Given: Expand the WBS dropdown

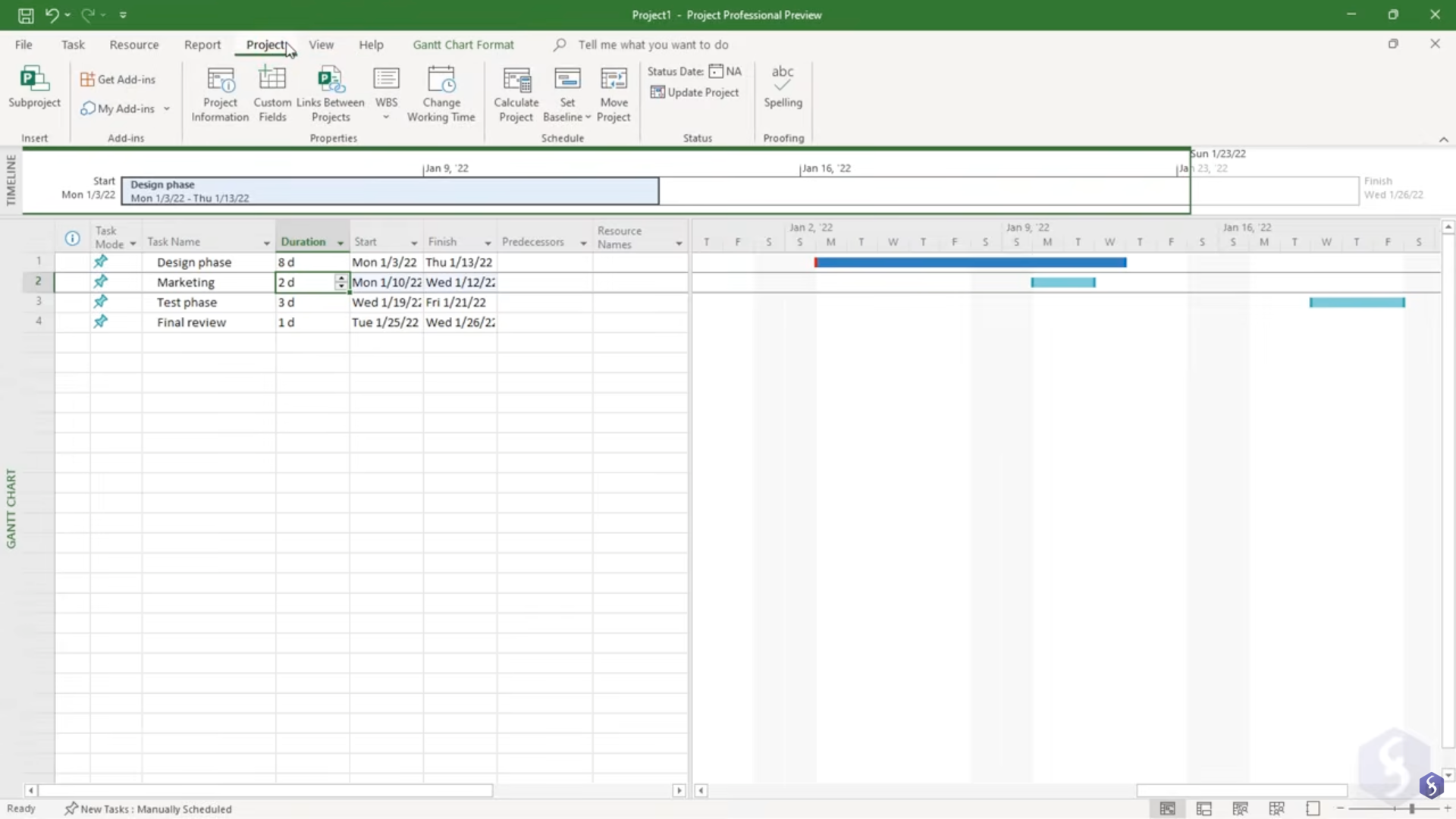Looking at the screenshot, I should [386, 117].
